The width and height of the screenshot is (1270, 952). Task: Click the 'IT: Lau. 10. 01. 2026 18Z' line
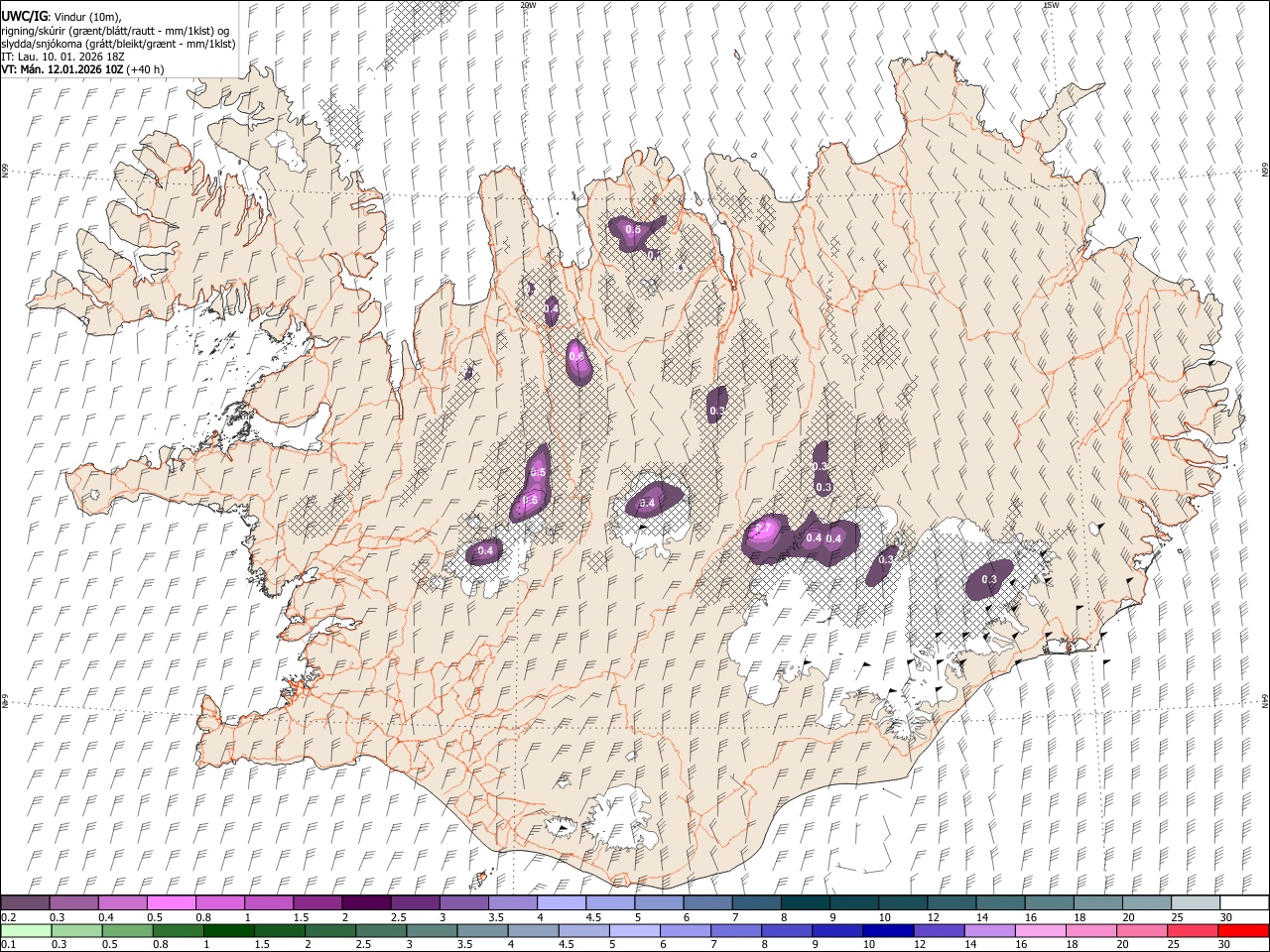[x=63, y=57]
